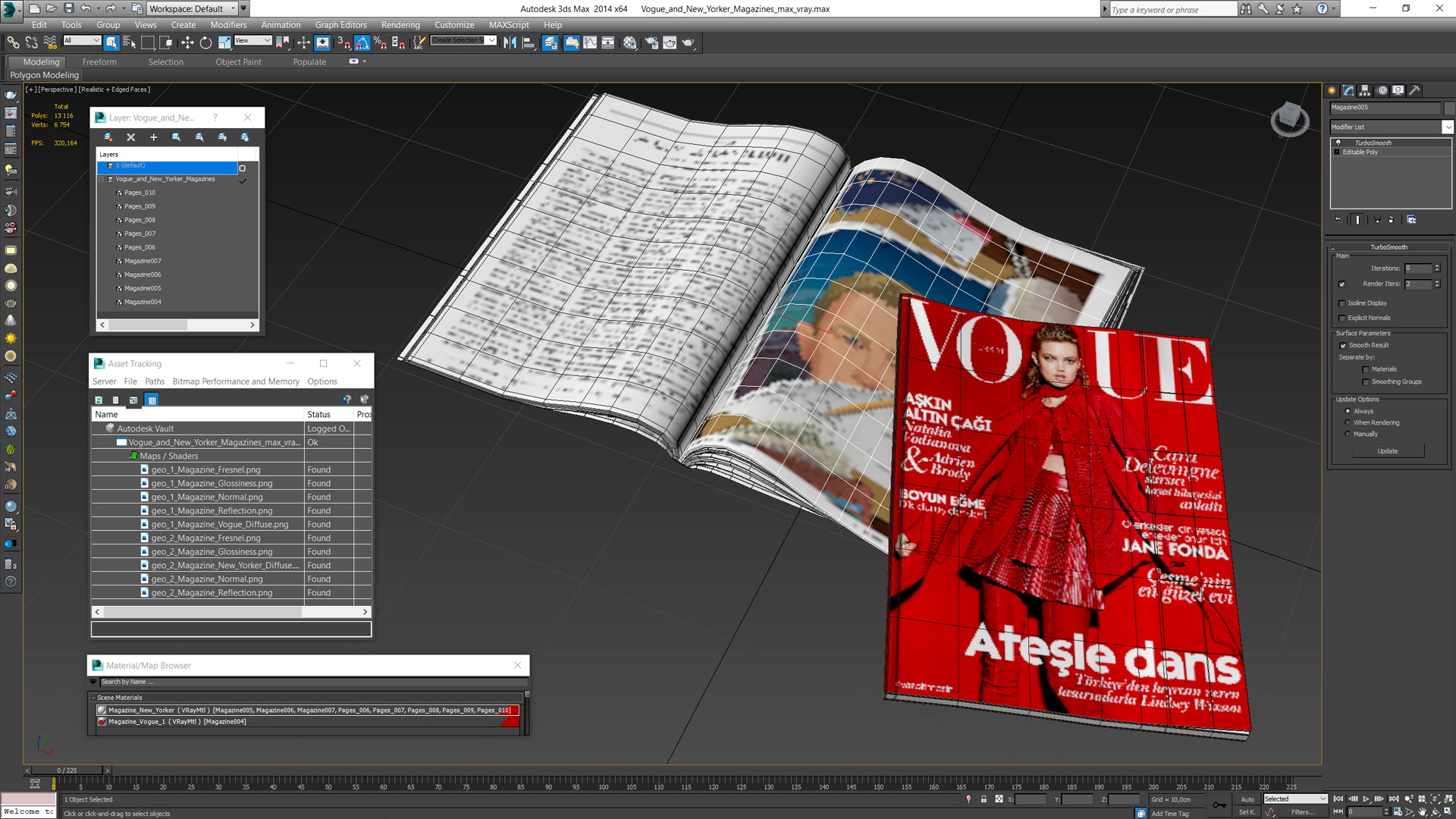Viewport: 1456px width, 819px height.
Task: Click the Set Key button
Action: [1247, 812]
